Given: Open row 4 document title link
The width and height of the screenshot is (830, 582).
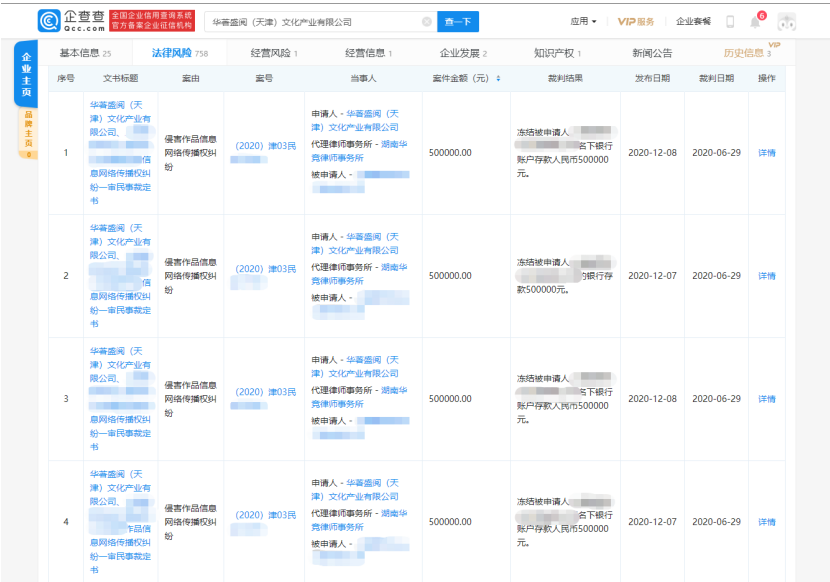Looking at the screenshot, I should coord(120,522).
